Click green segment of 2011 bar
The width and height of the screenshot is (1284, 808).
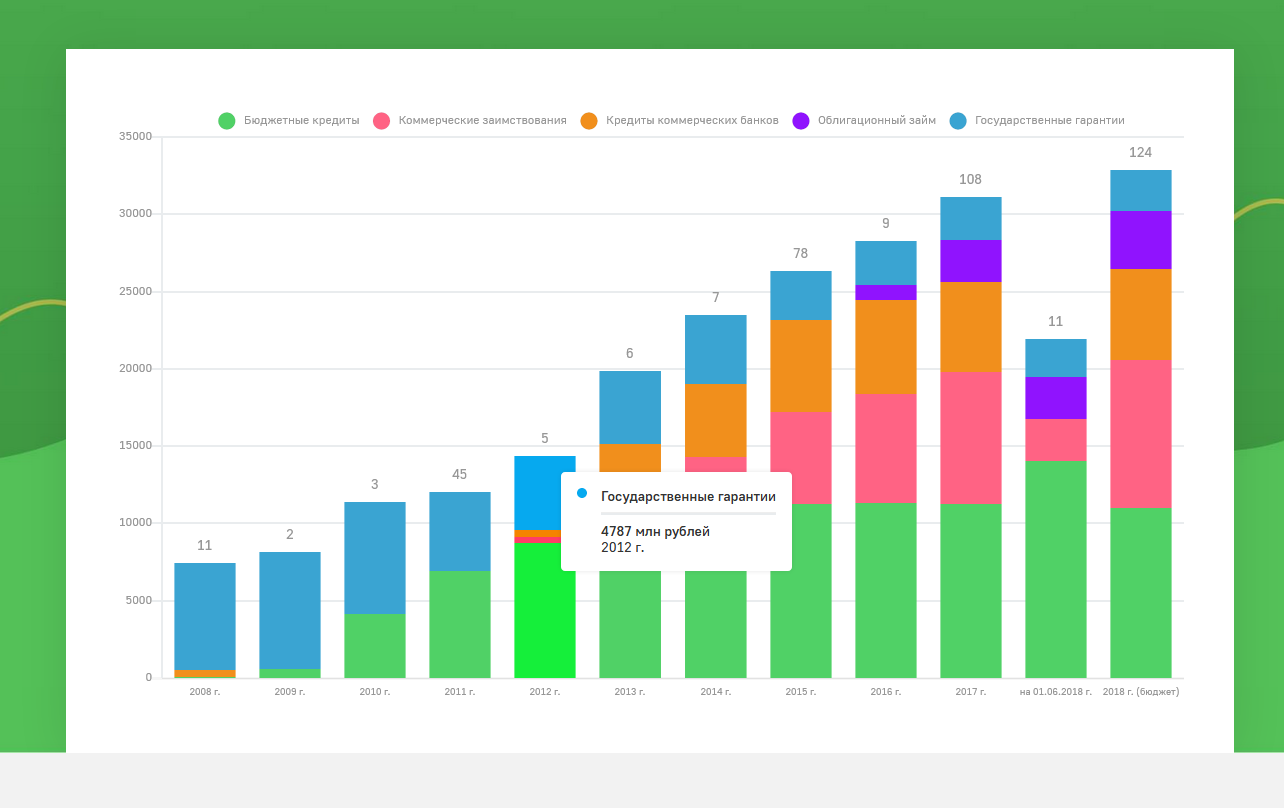tap(460, 624)
